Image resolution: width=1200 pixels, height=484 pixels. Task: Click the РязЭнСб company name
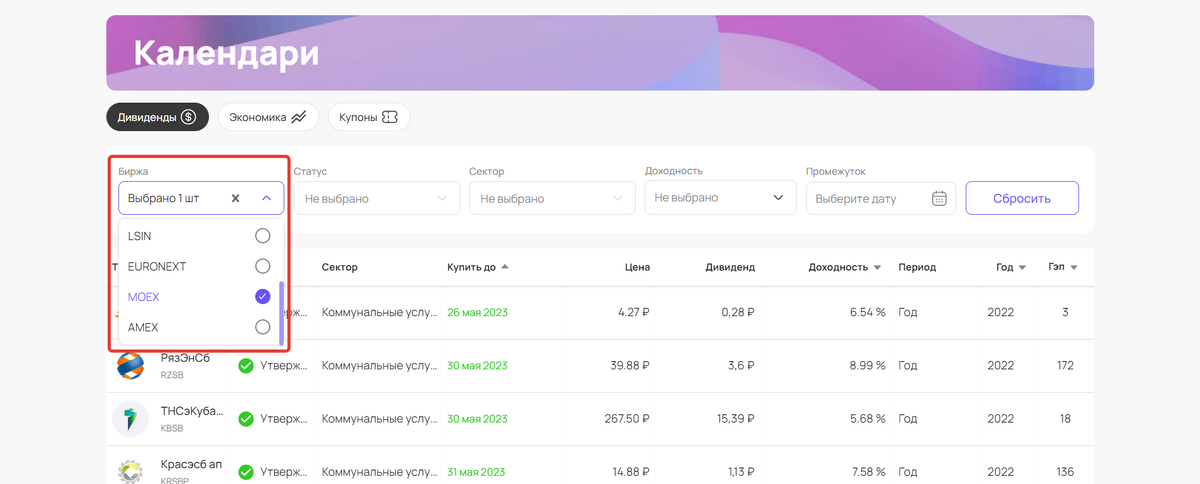(185, 358)
